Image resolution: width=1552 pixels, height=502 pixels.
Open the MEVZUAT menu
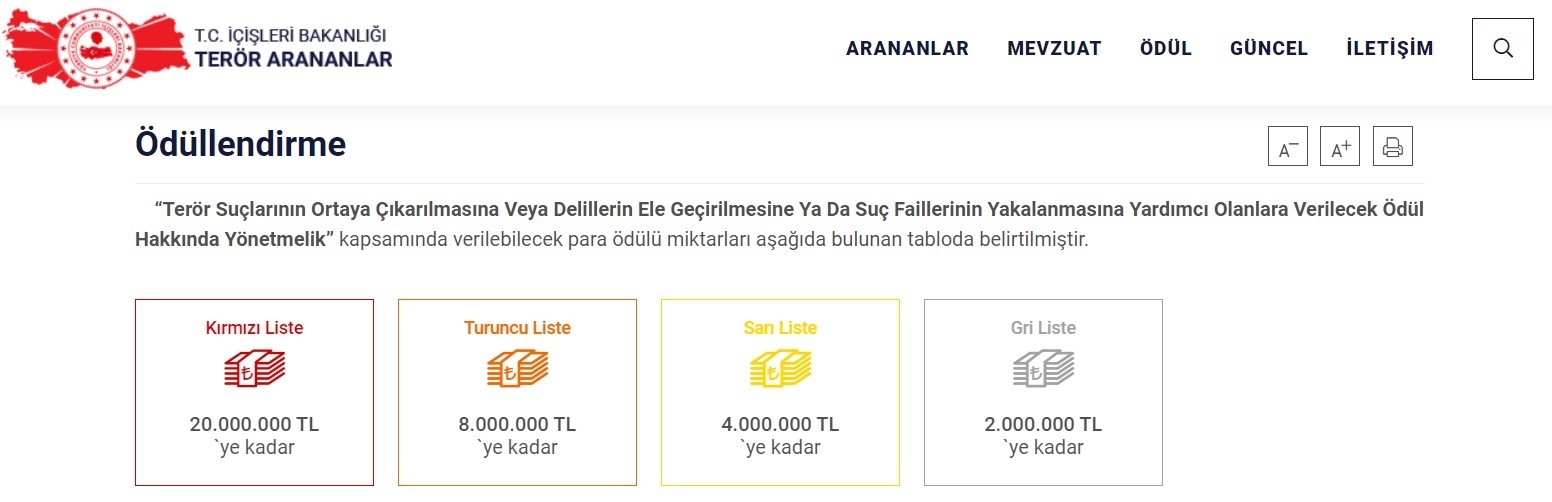tap(1054, 49)
